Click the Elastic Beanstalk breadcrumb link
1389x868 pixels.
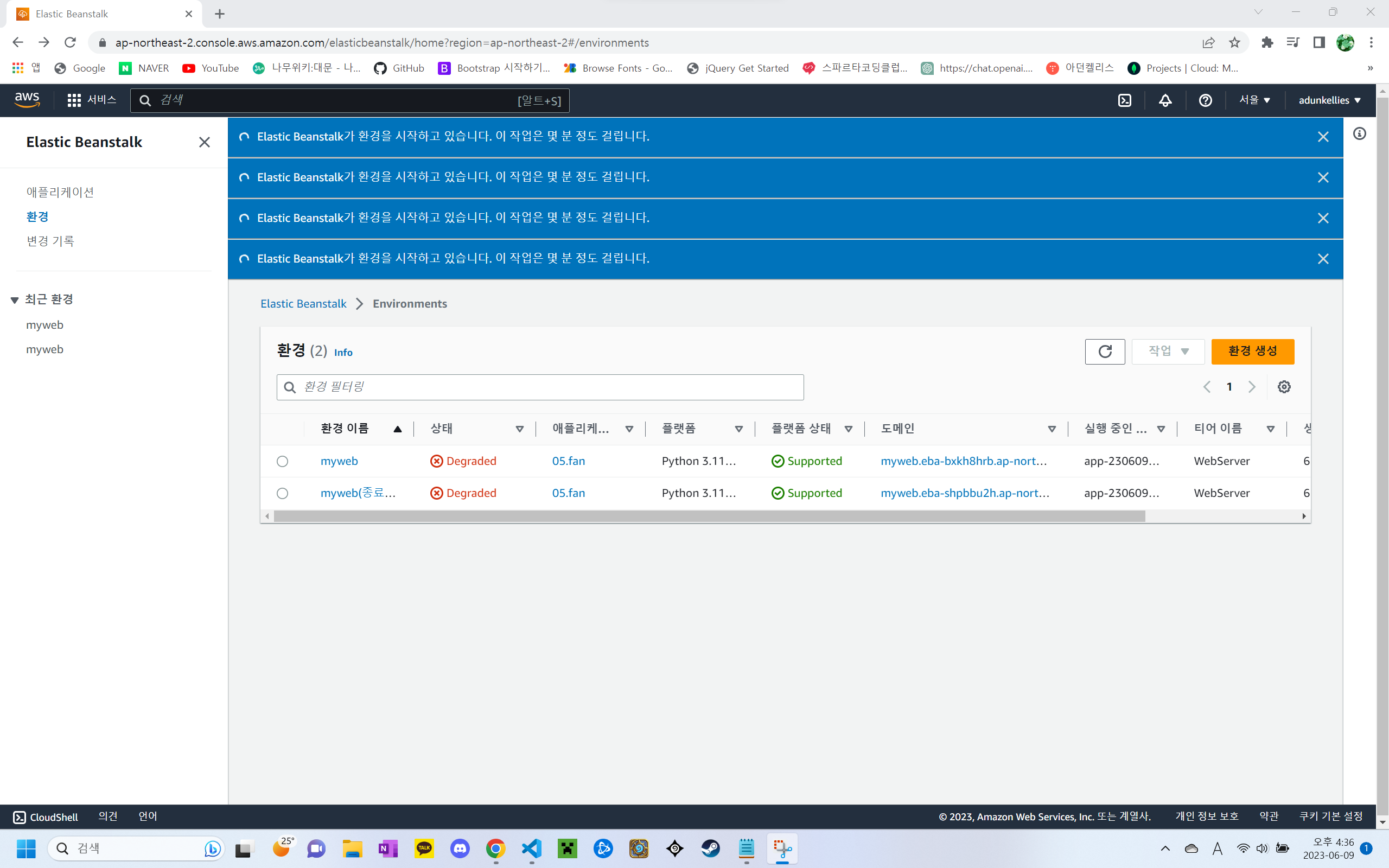coord(303,304)
